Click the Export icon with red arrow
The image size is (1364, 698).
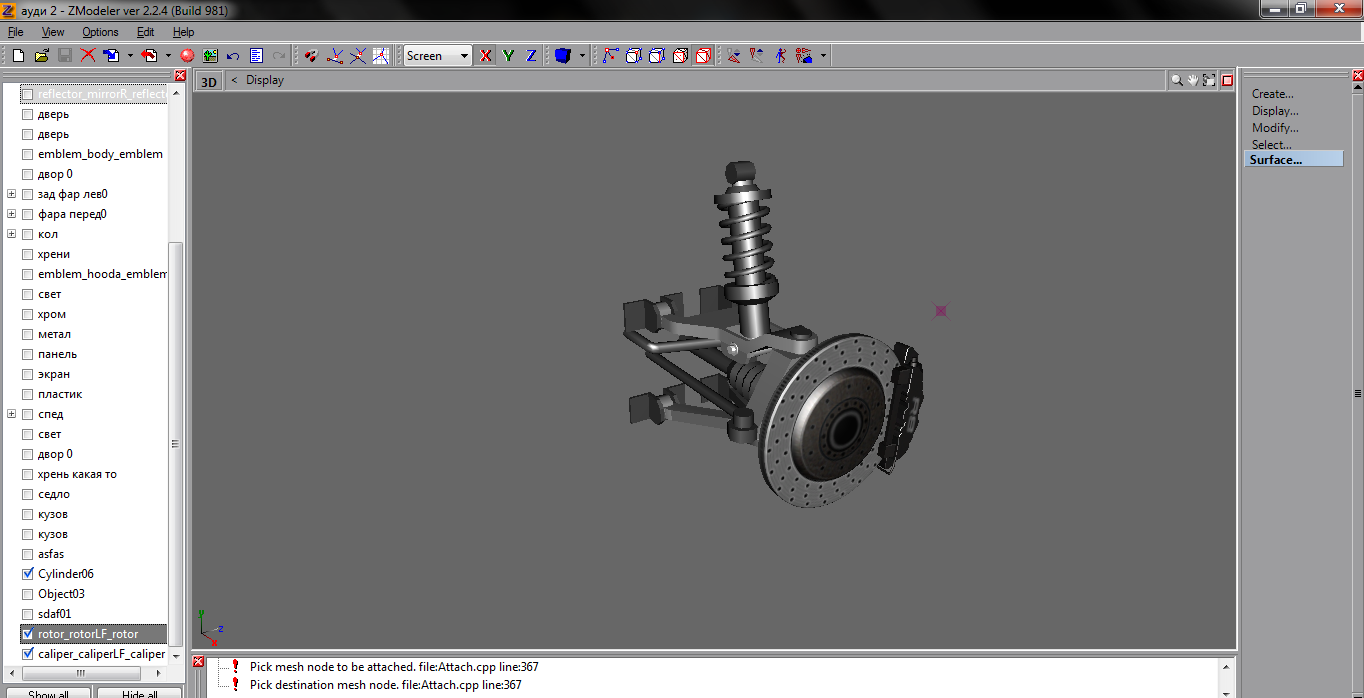[x=150, y=56]
